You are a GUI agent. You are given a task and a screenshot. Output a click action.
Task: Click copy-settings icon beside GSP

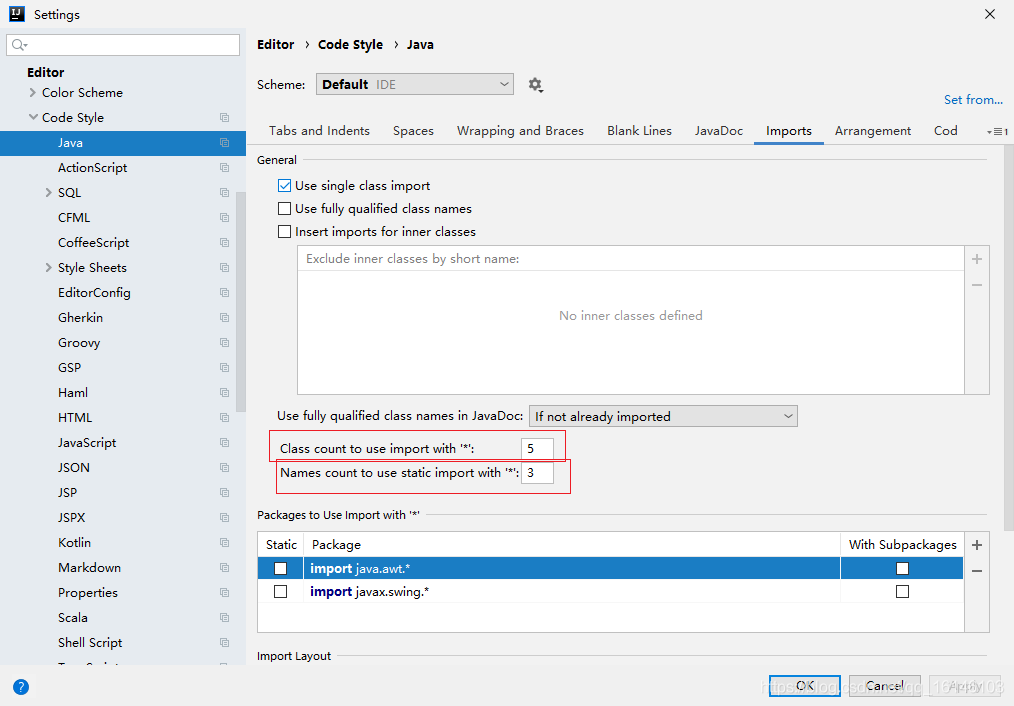[x=224, y=367]
